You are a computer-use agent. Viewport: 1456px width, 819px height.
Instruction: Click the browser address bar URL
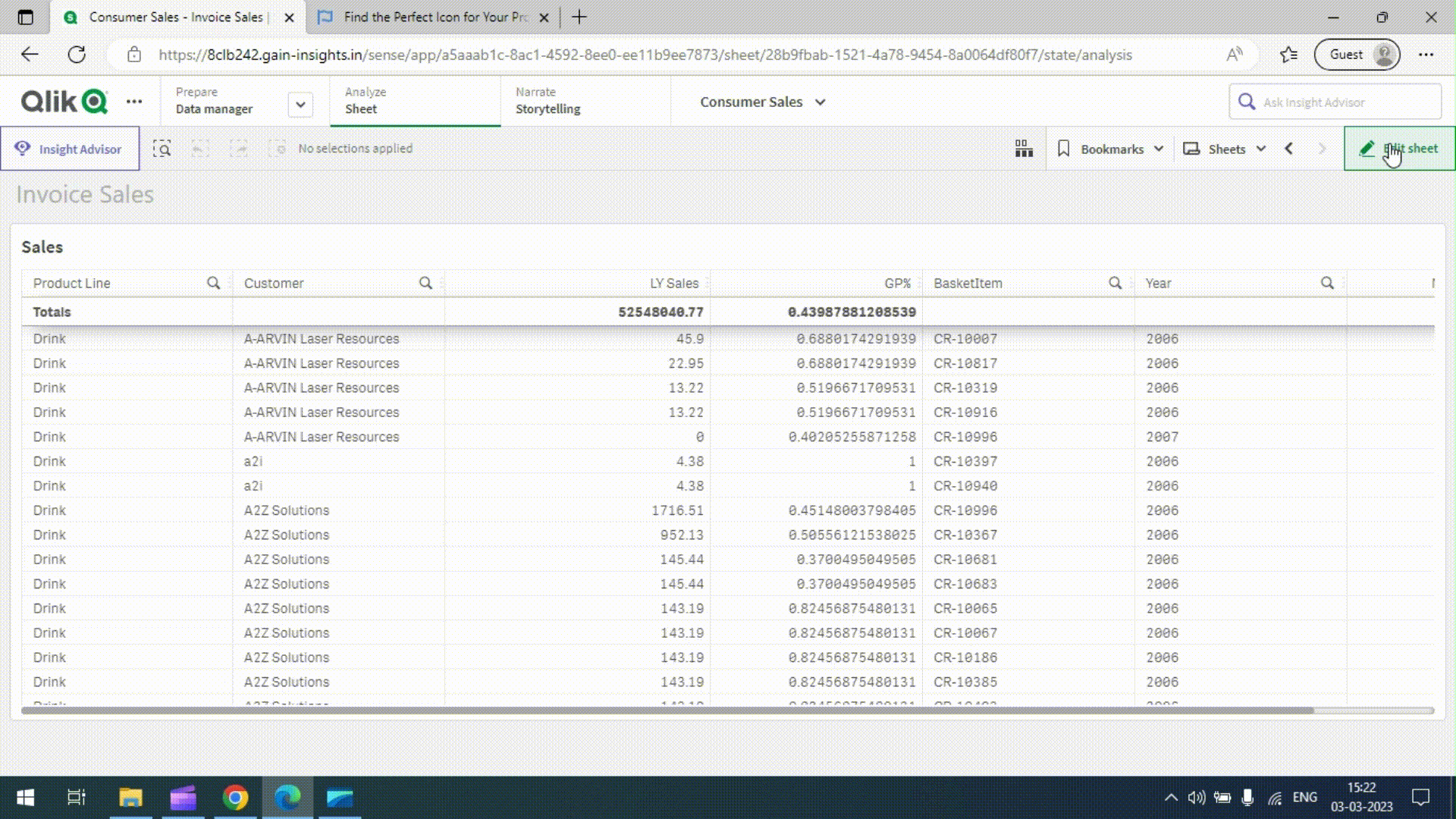(645, 55)
